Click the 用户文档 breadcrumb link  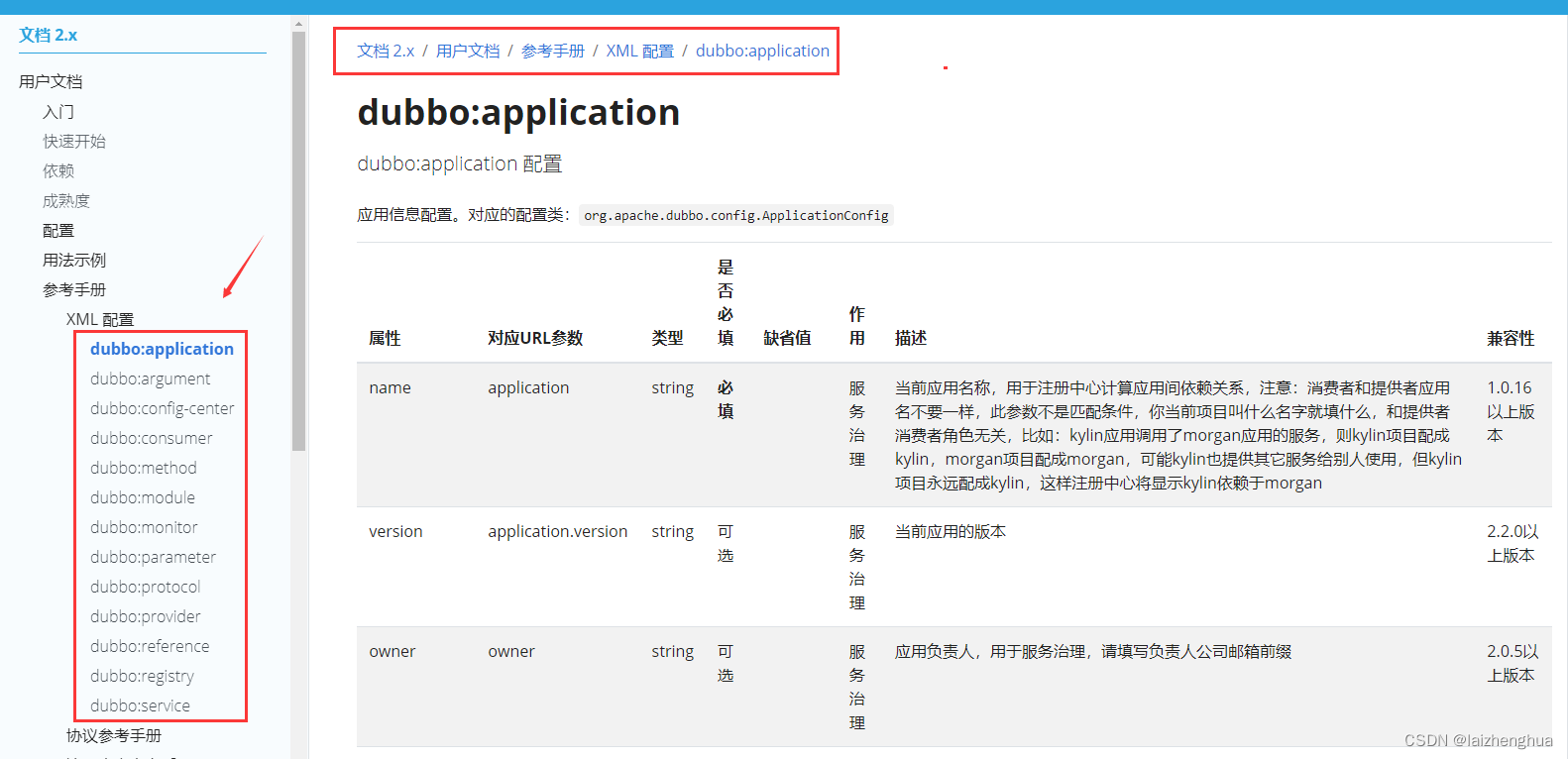pyautogui.click(x=468, y=51)
